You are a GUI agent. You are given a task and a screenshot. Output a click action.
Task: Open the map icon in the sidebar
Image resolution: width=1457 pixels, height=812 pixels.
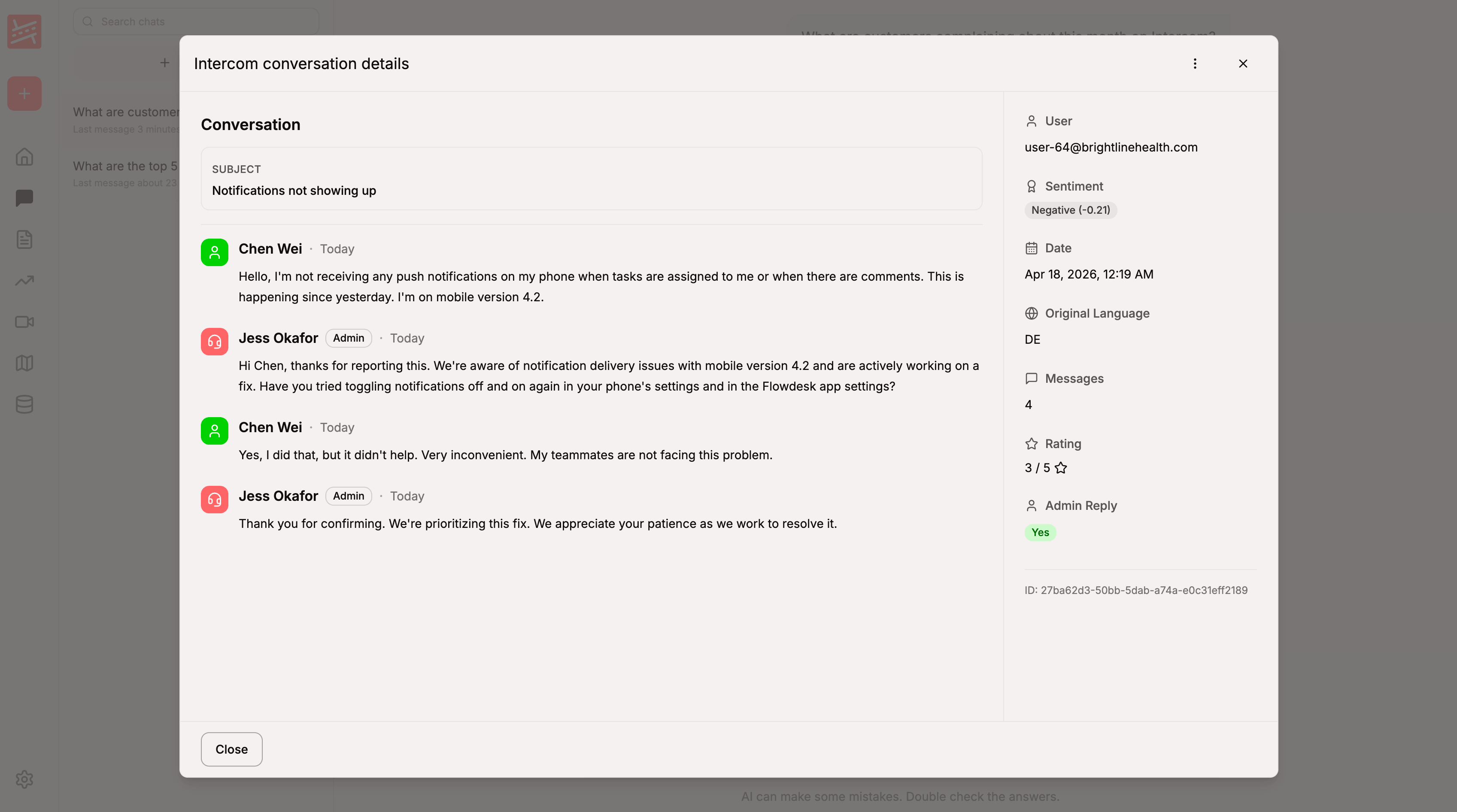[24, 363]
